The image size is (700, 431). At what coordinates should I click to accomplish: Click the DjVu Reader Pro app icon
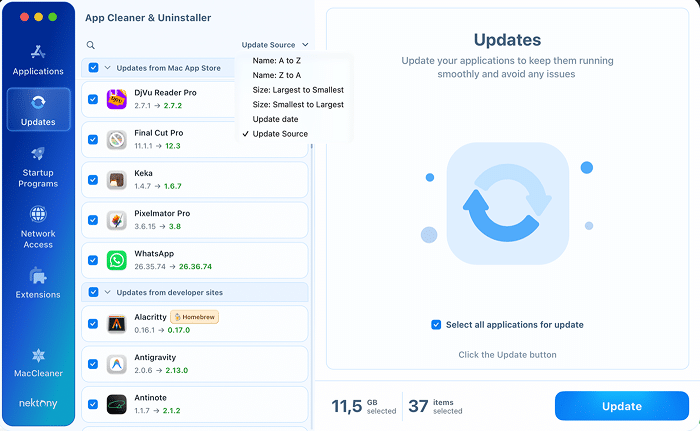pyautogui.click(x=117, y=99)
